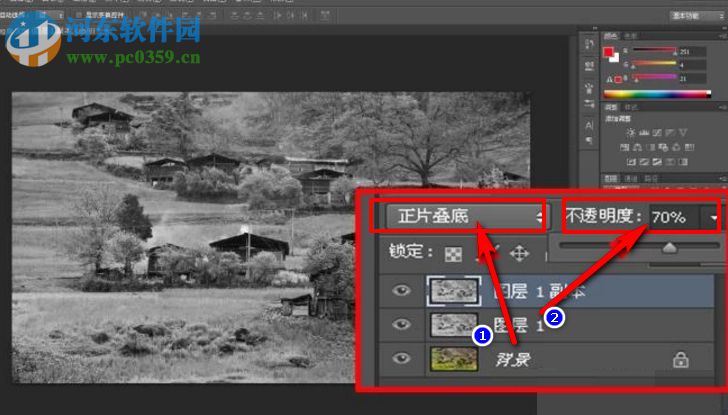Viewport: 728px width, 415px height.
Task: Open the layers panel flyout menu
Action: [723, 179]
